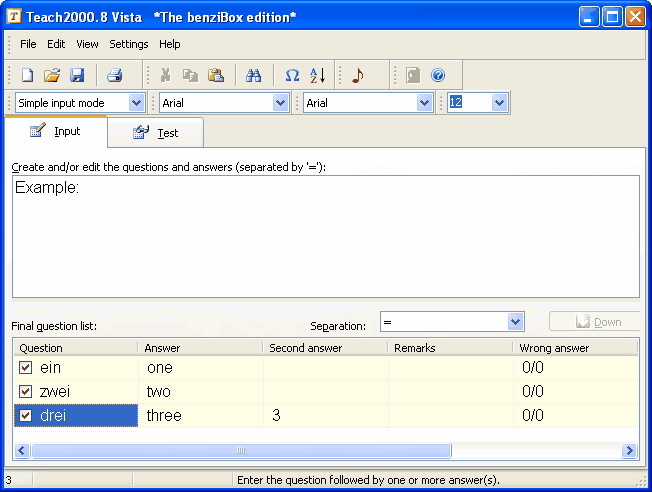This screenshot has height=492, width=652.
Task: Save the list with the floppy icon
Action: [77, 75]
